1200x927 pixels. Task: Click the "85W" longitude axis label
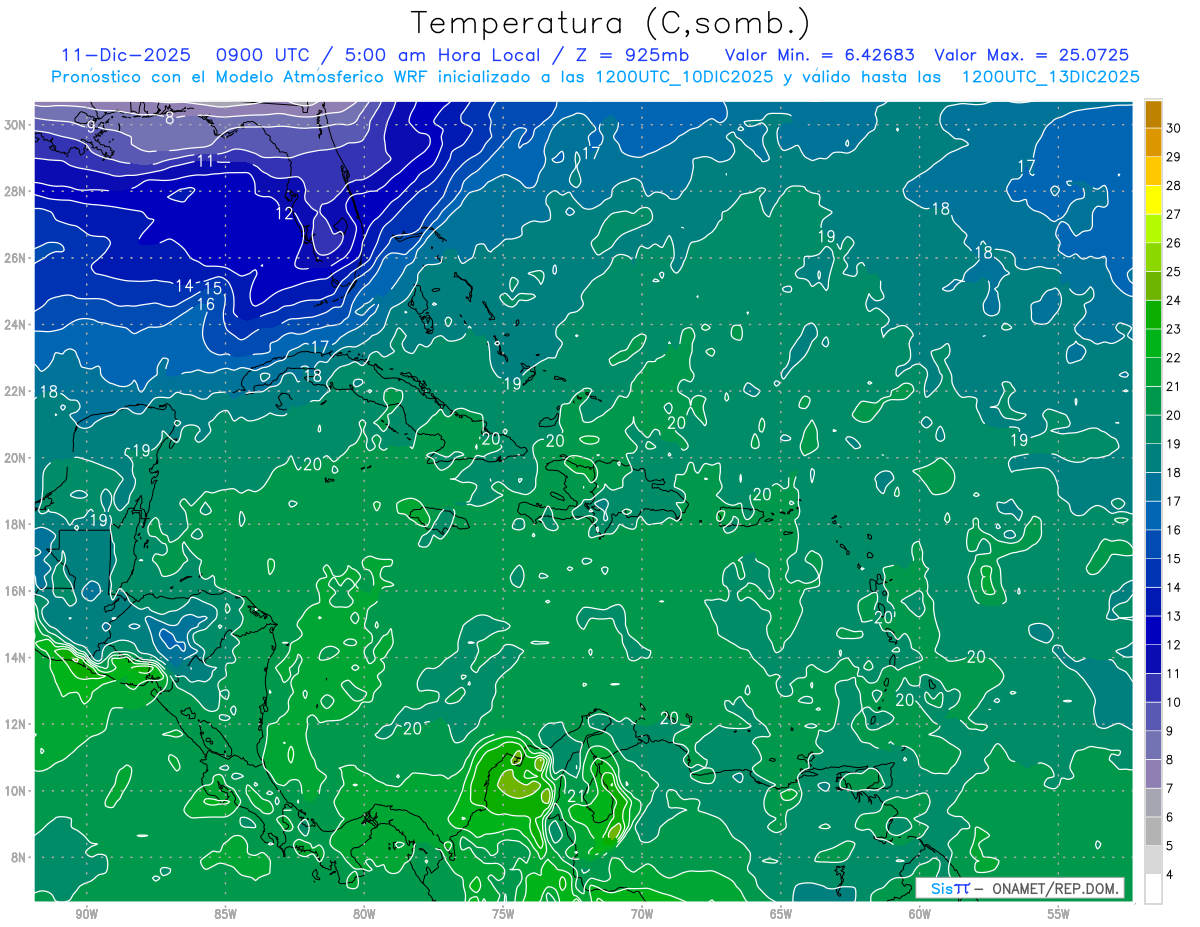pos(225,915)
